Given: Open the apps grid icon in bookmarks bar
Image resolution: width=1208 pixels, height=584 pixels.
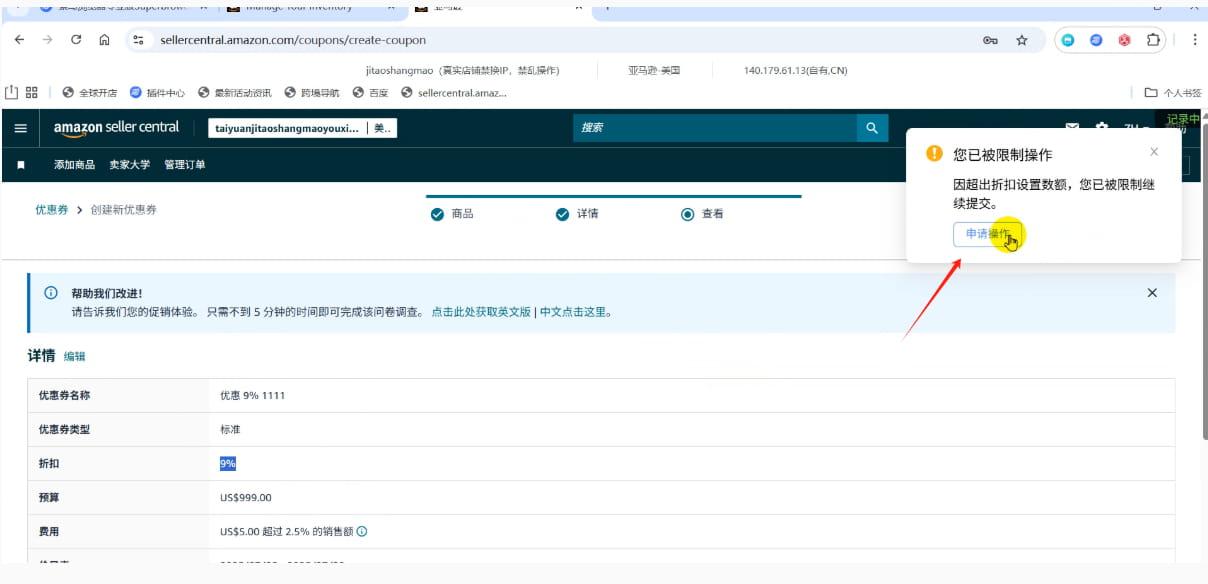Looking at the screenshot, I should 32,92.
